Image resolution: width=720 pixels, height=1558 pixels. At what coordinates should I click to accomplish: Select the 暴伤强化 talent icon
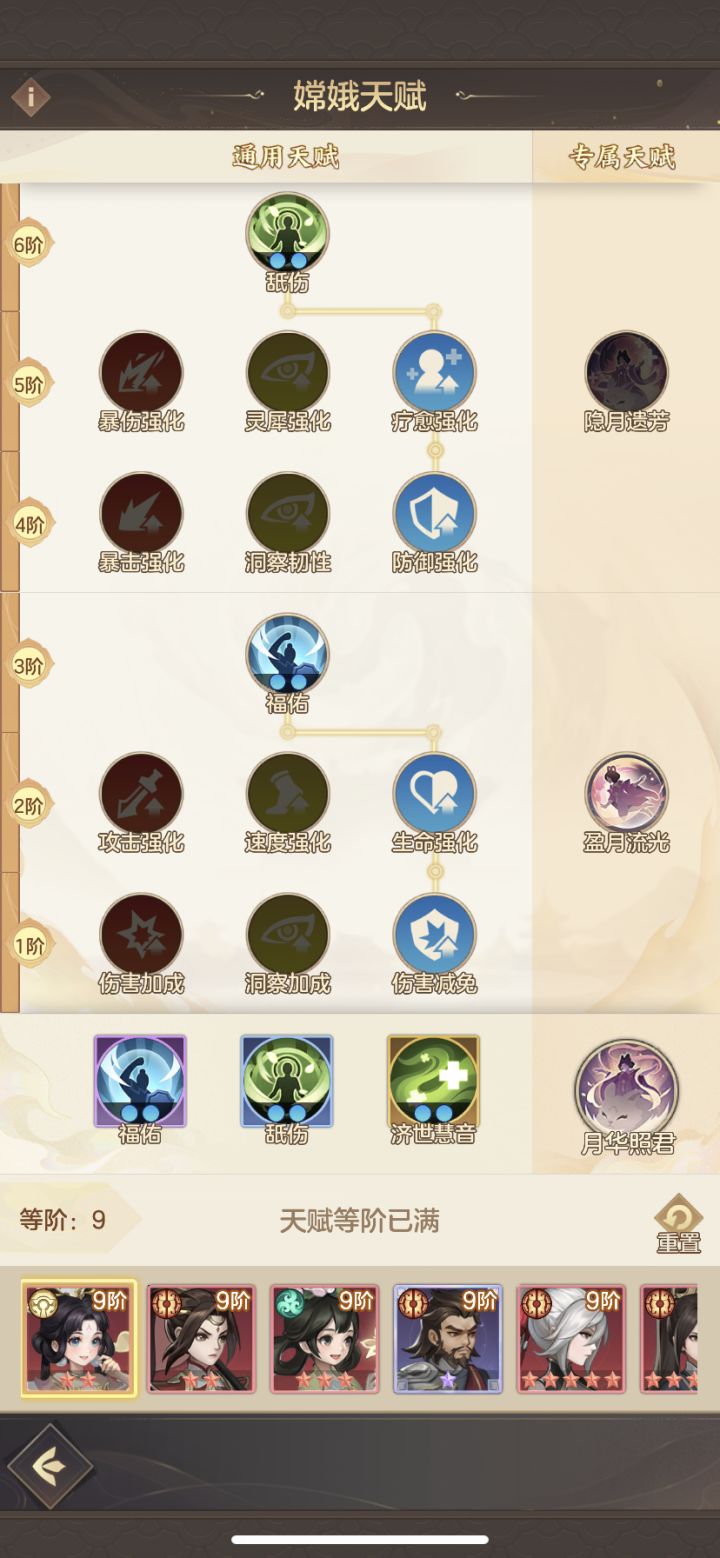coord(141,373)
